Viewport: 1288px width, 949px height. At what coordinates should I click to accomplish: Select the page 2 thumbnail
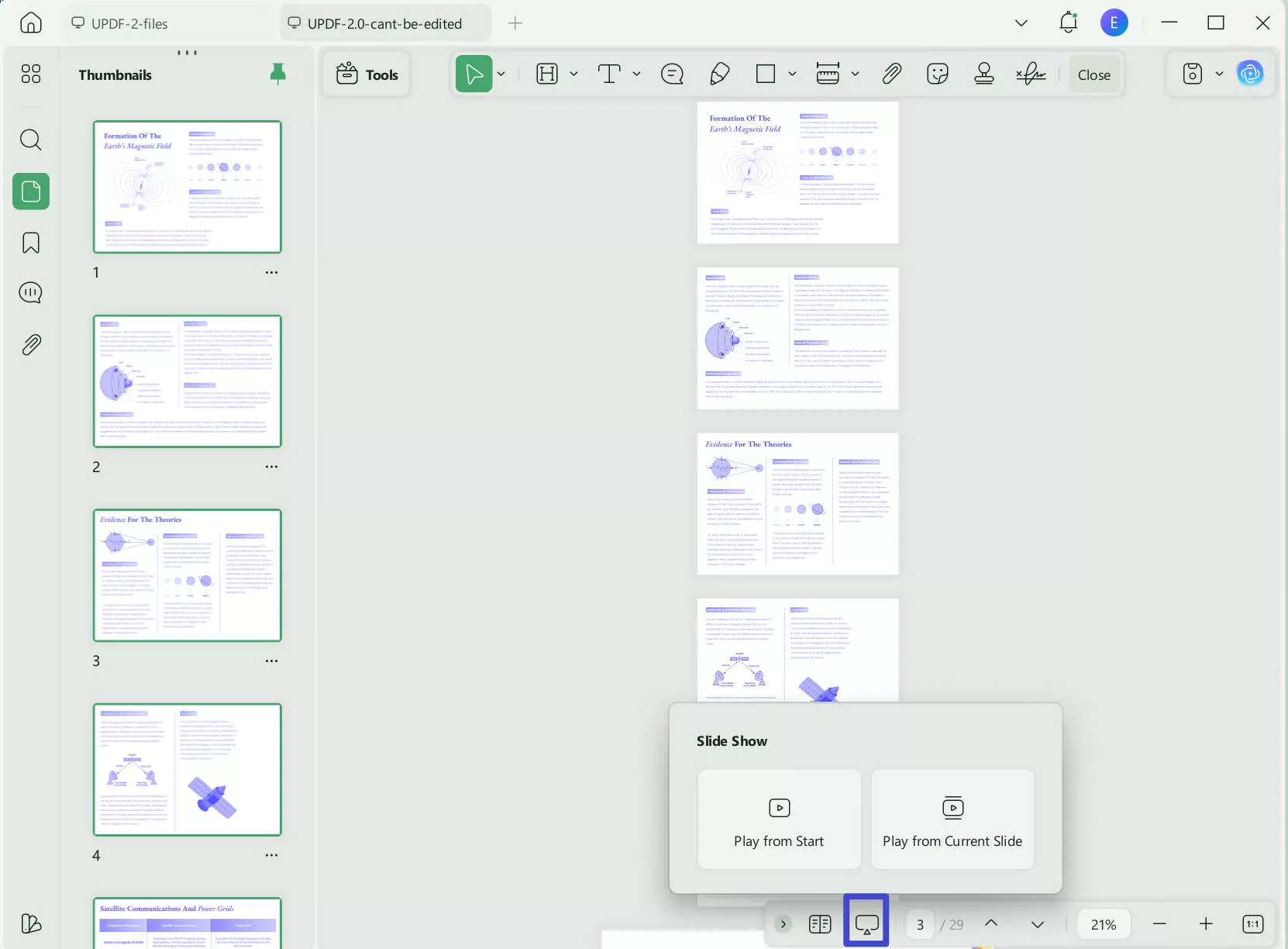pyautogui.click(x=187, y=381)
